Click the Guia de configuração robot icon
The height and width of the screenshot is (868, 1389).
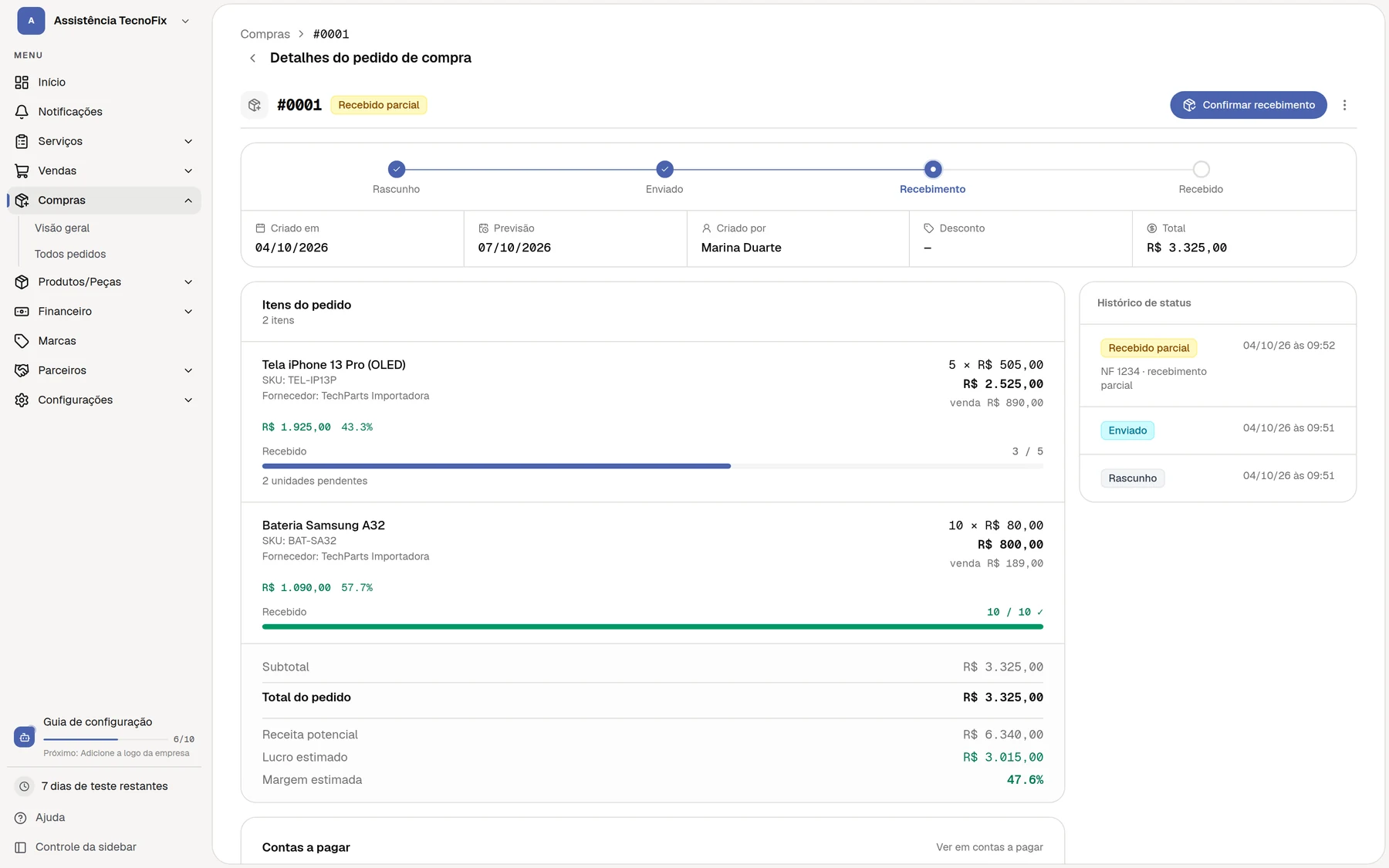(x=25, y=737)
